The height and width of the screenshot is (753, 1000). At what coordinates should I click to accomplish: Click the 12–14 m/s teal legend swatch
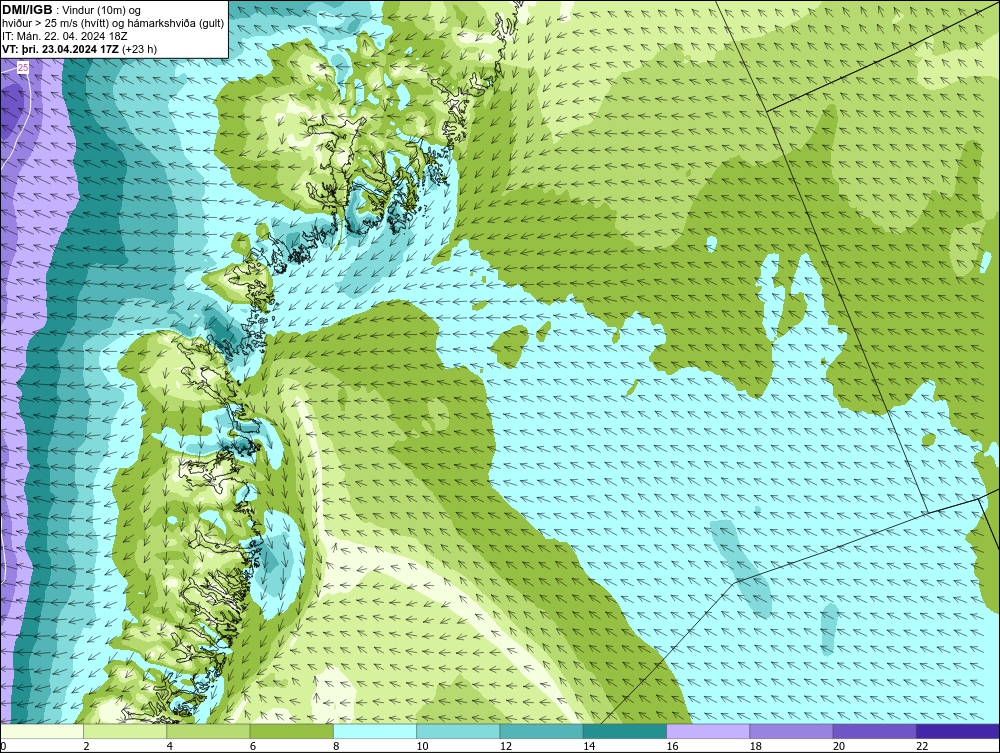click(541, 731)
